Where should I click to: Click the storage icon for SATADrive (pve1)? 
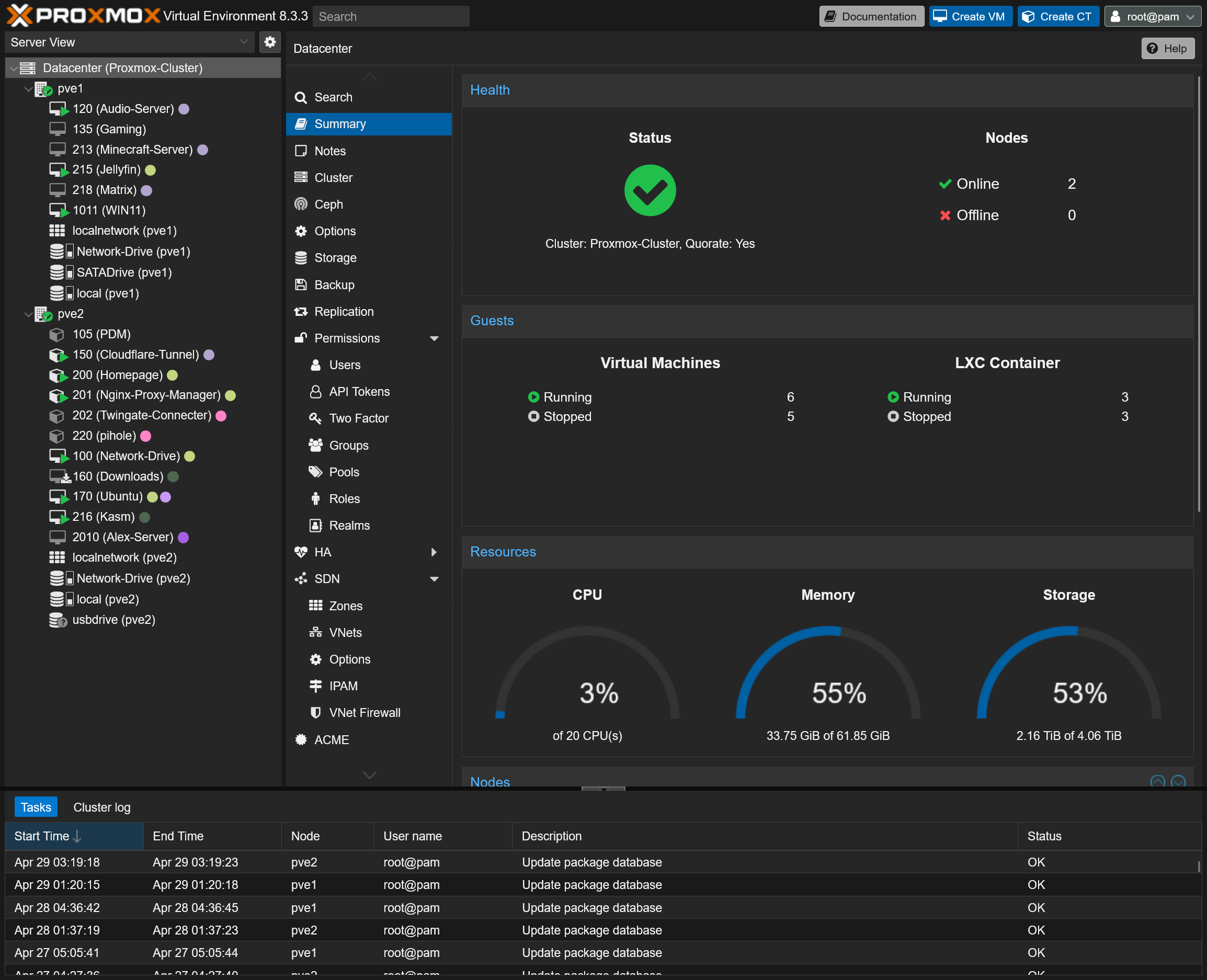tap(61, 272)
